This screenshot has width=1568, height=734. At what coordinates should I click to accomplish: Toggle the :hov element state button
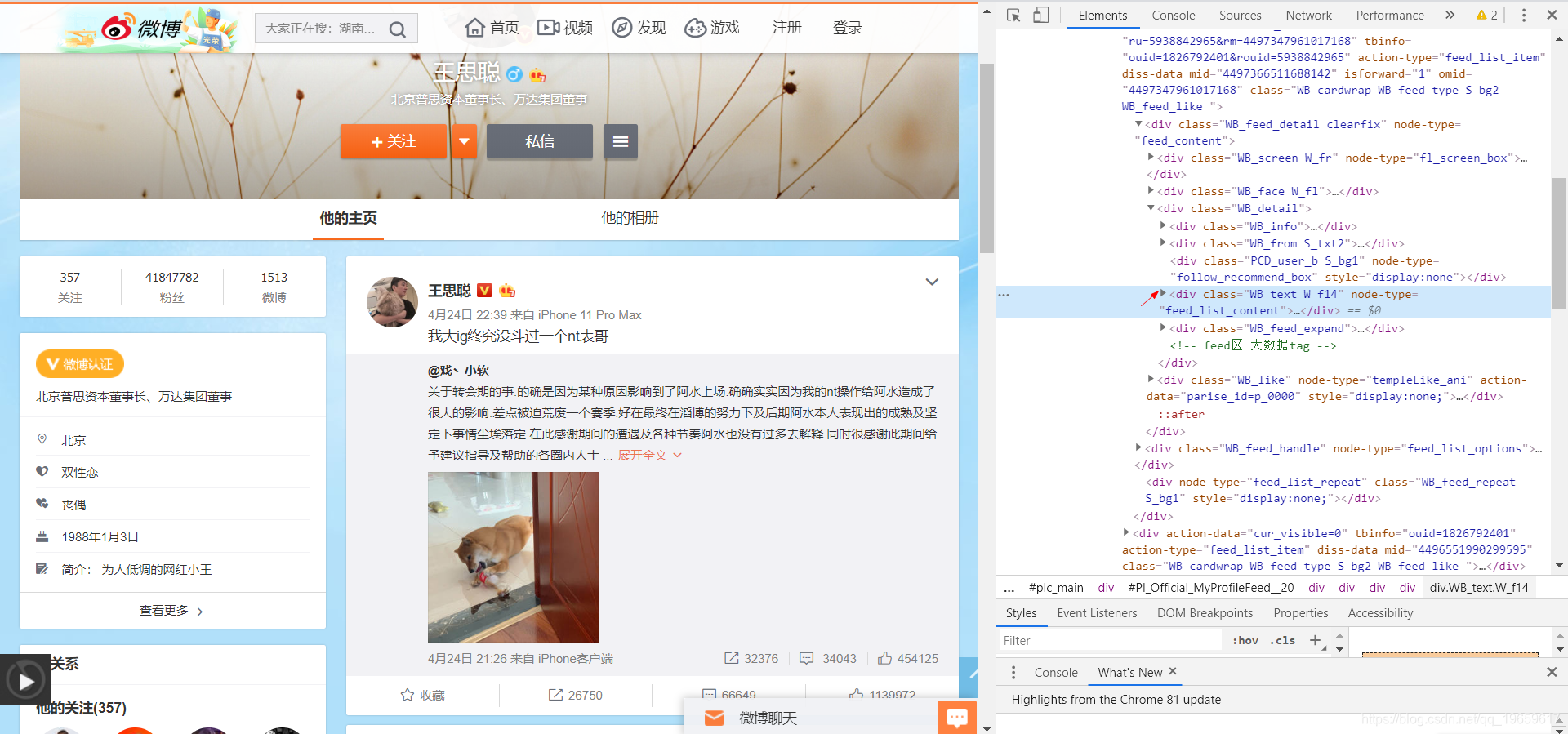pos(1245,641)
